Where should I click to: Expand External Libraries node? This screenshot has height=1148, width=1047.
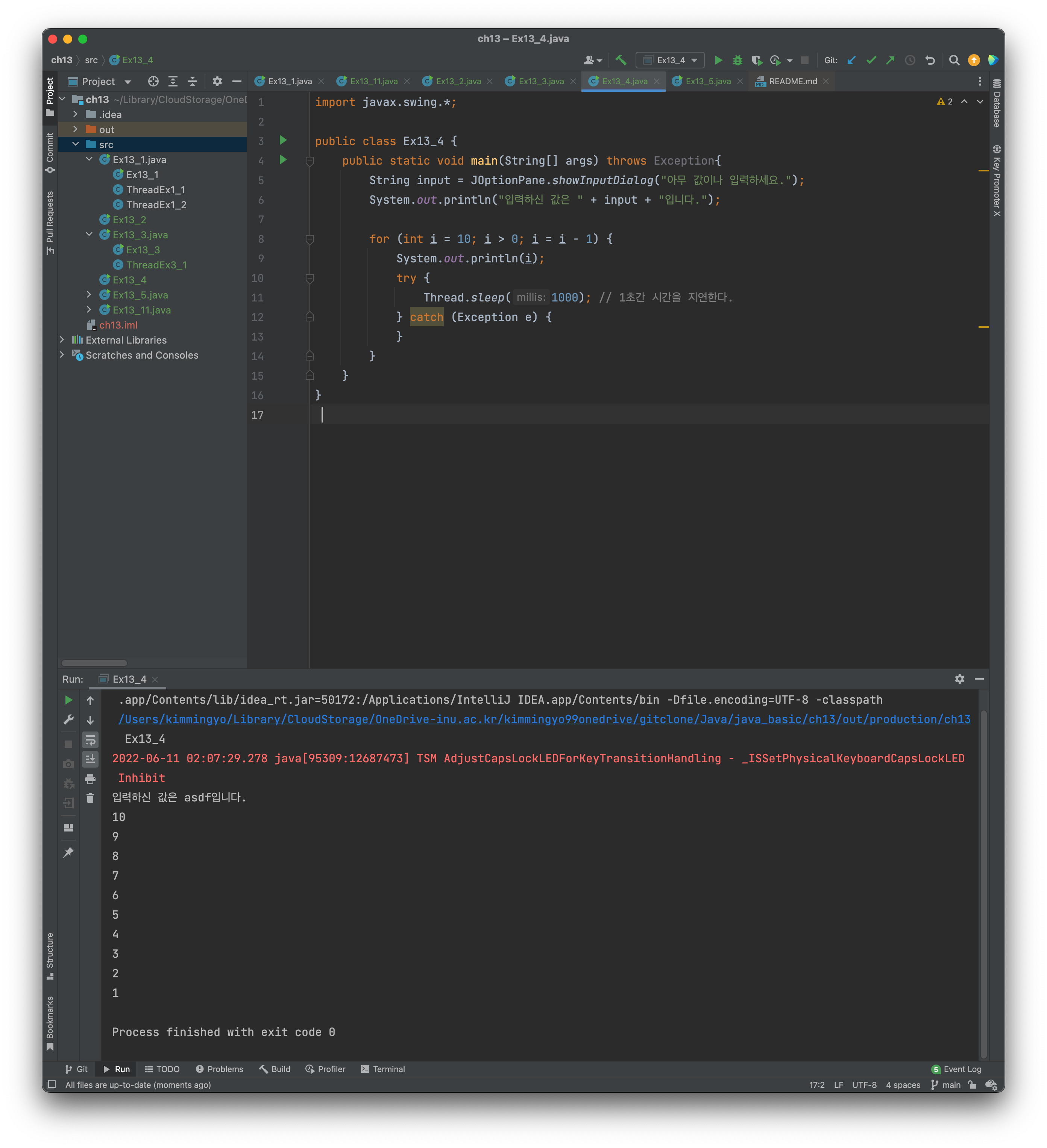pos(62,339)
